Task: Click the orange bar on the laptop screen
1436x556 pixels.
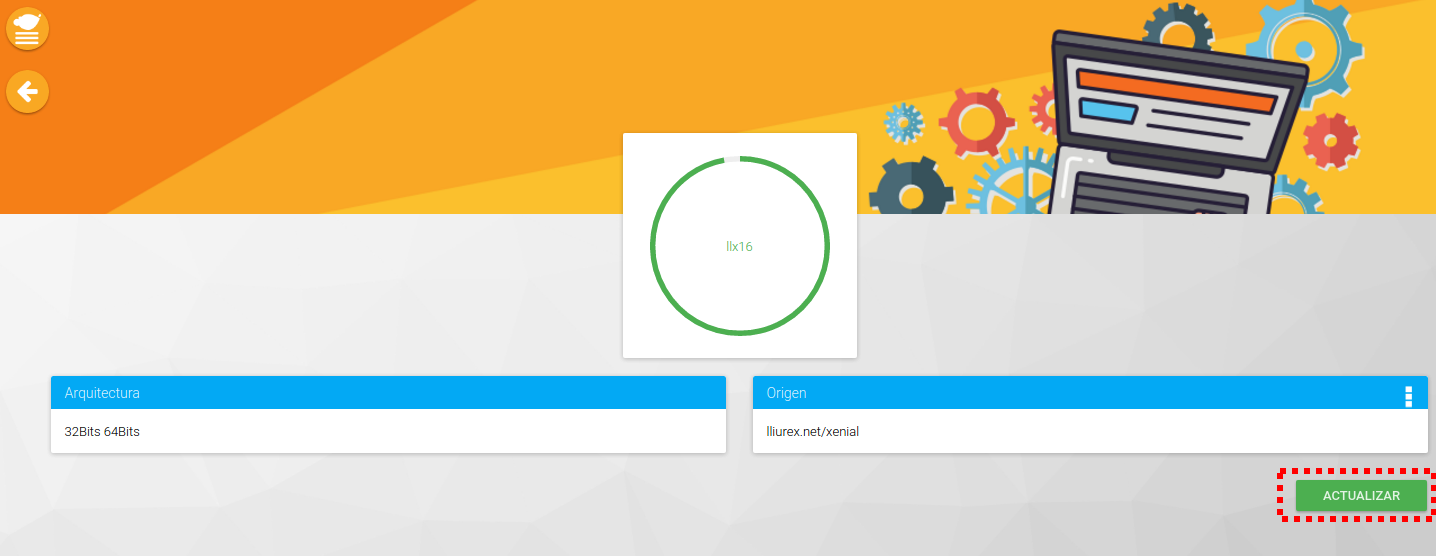Action: pos(1175,90)
